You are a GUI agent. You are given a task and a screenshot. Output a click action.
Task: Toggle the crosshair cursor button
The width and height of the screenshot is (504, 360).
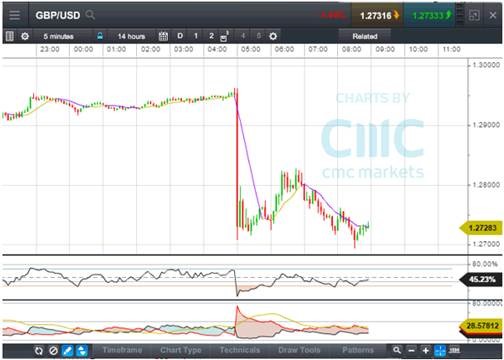(x=440, y=351)
